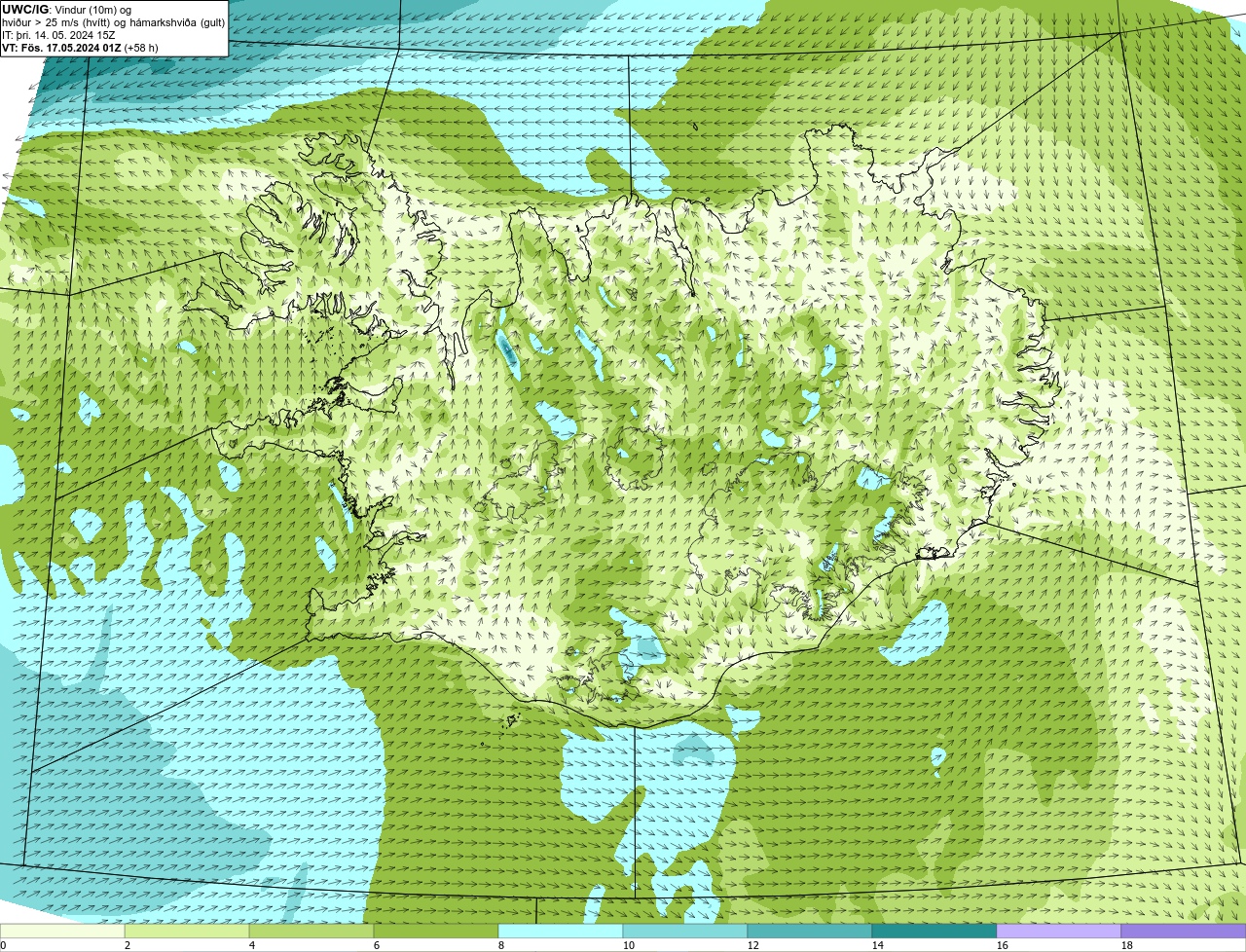The height and width of the screenshot is (952, 1246).
Task: Select the pale yellow 0–2 m/s color swatch
Action: 62,932
